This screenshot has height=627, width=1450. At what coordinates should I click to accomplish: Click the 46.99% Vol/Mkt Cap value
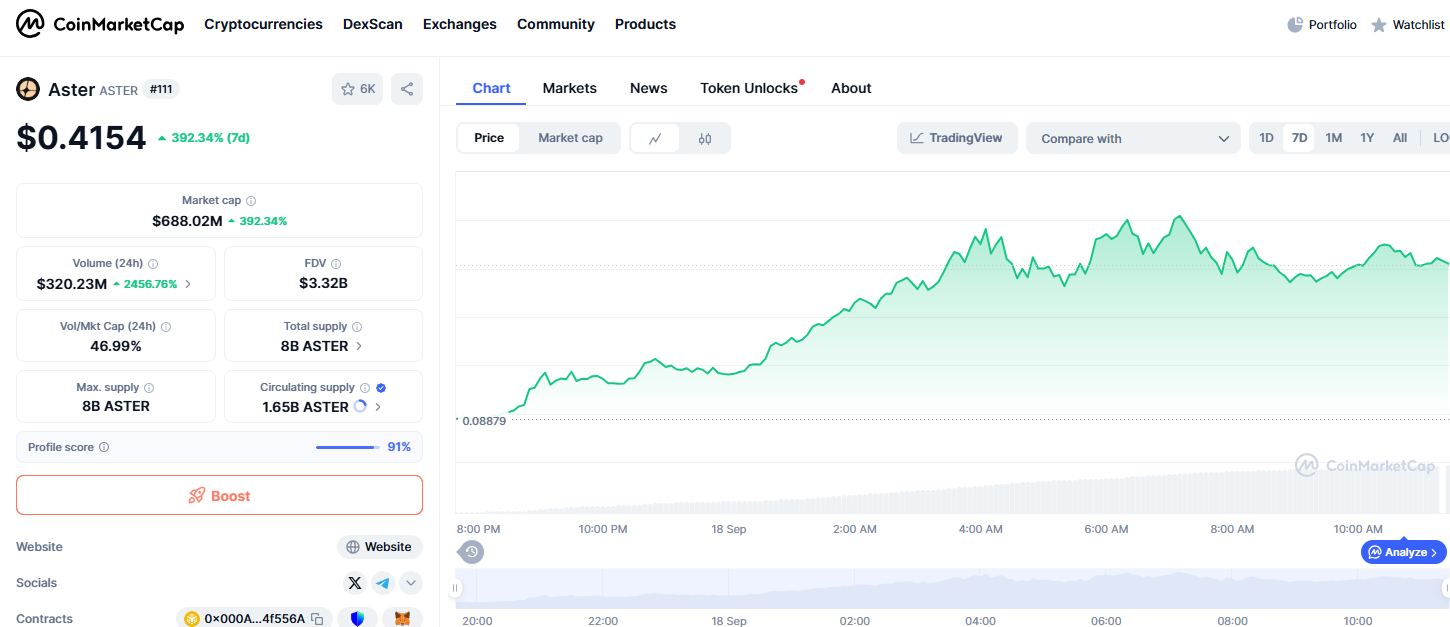116,346
